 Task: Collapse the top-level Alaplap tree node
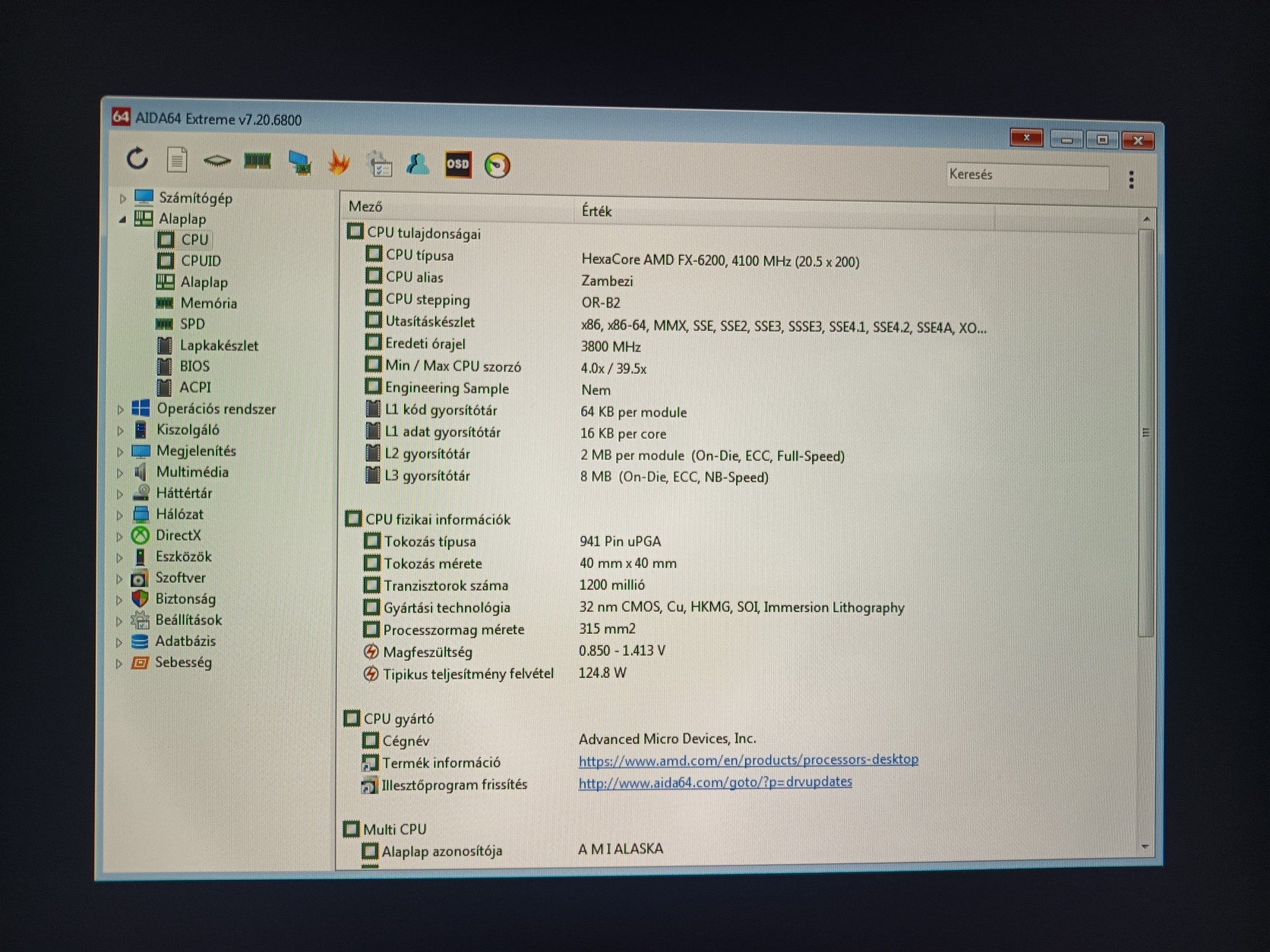(122, 219)
